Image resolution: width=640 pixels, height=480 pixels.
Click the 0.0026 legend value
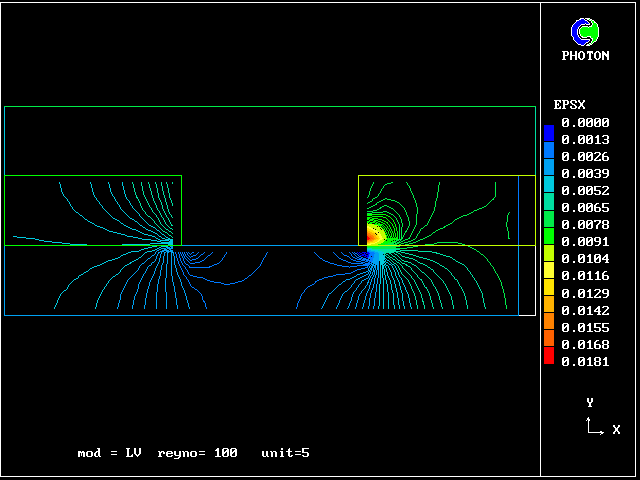tap(585, 157)
